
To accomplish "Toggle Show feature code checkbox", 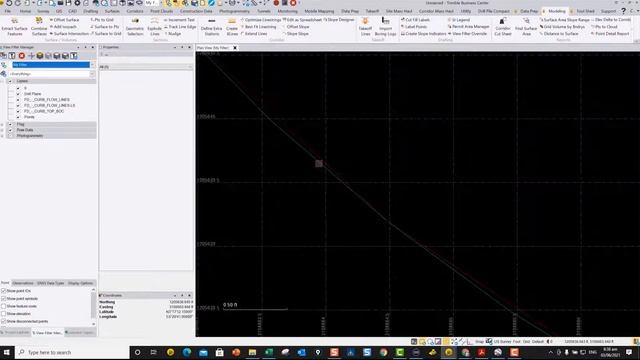I will [x=3, y=306].
